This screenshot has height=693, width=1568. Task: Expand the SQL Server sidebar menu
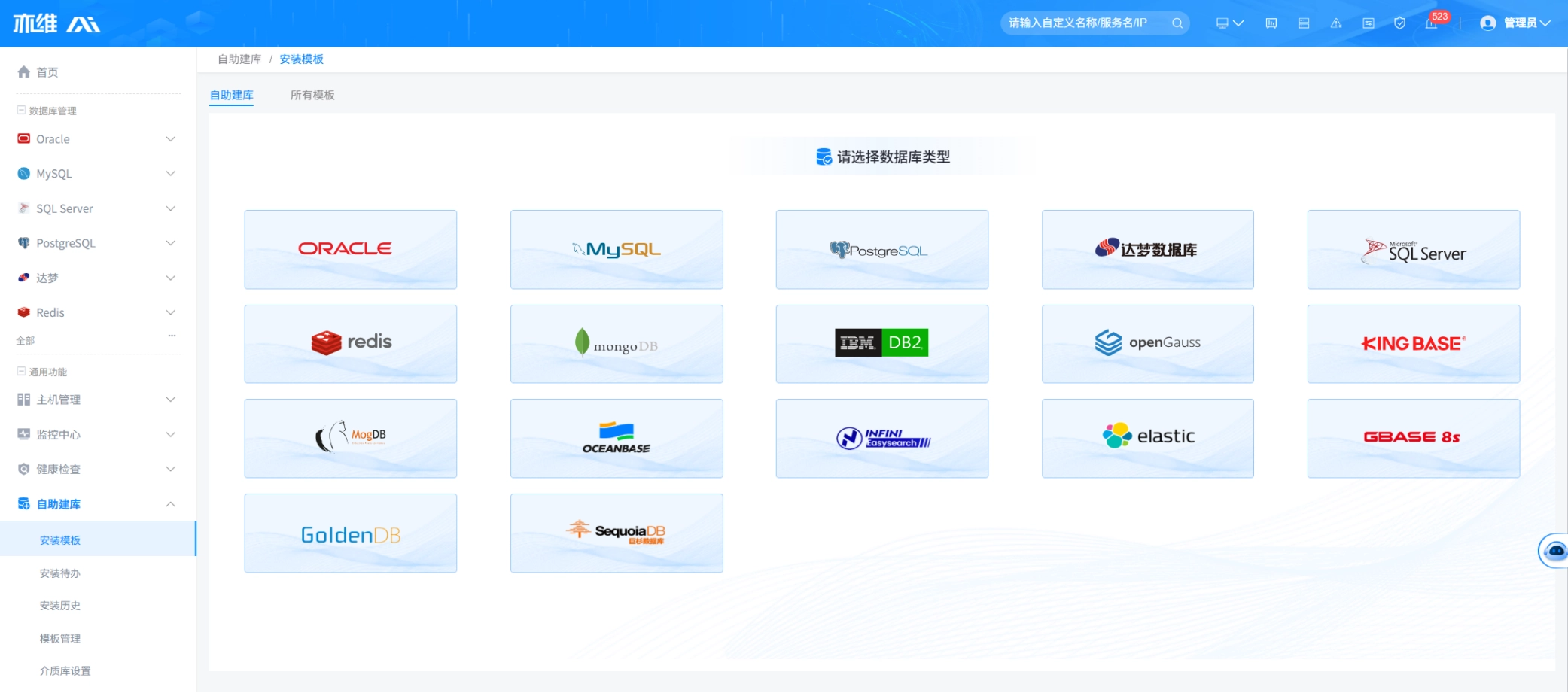(x=97, y=208)
